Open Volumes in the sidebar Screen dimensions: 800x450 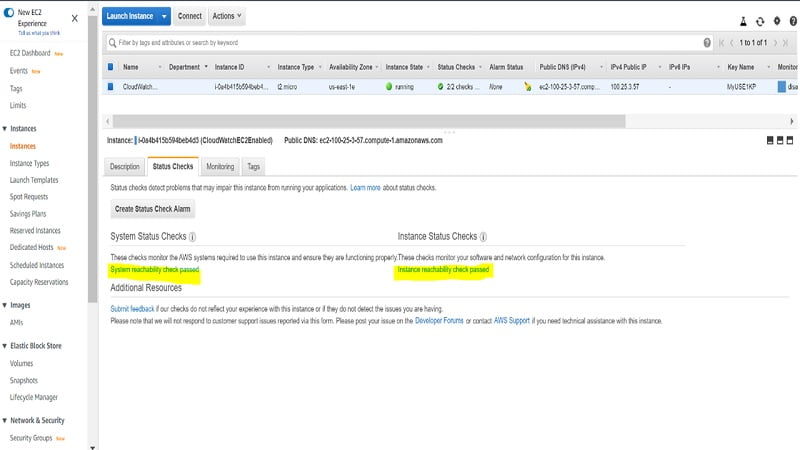point(21,364)
